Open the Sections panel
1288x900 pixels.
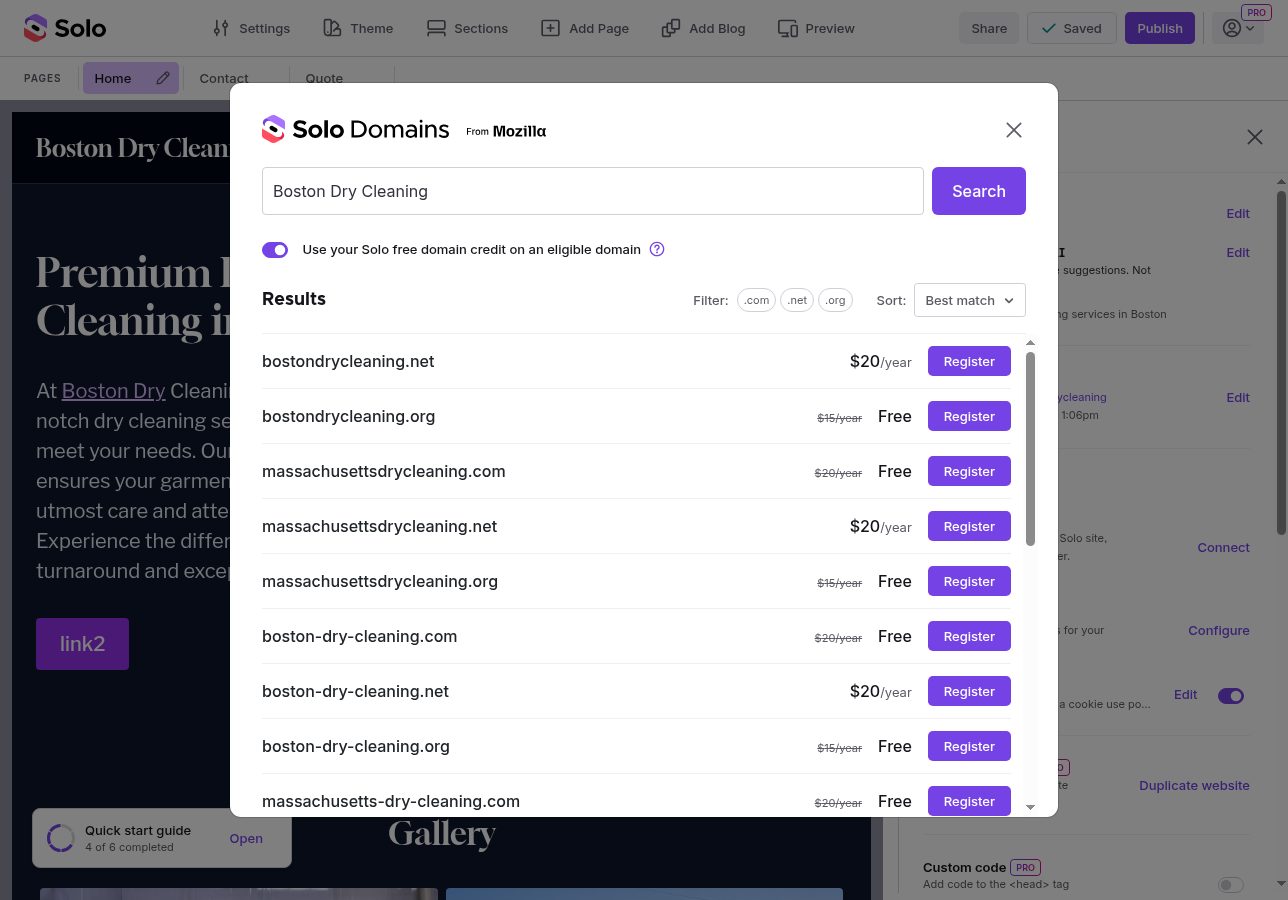pos(467,28)
